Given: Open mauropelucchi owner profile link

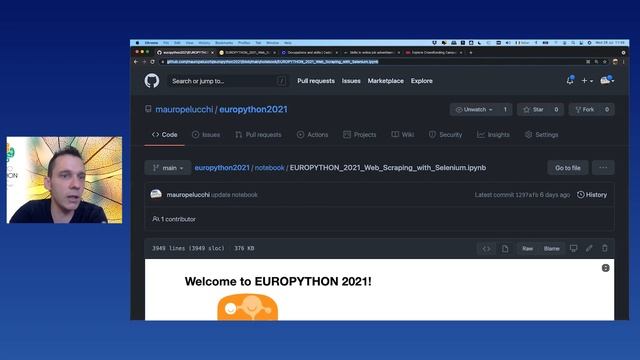Looking at the screenshot, I should 184,109.
